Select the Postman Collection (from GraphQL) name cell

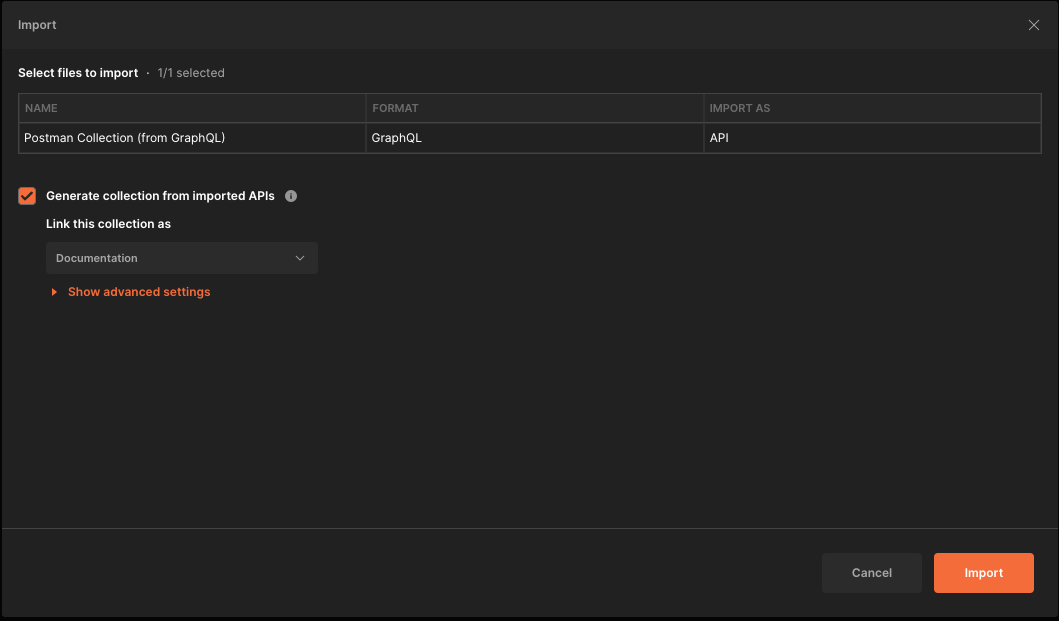click(x=124, y=138)
